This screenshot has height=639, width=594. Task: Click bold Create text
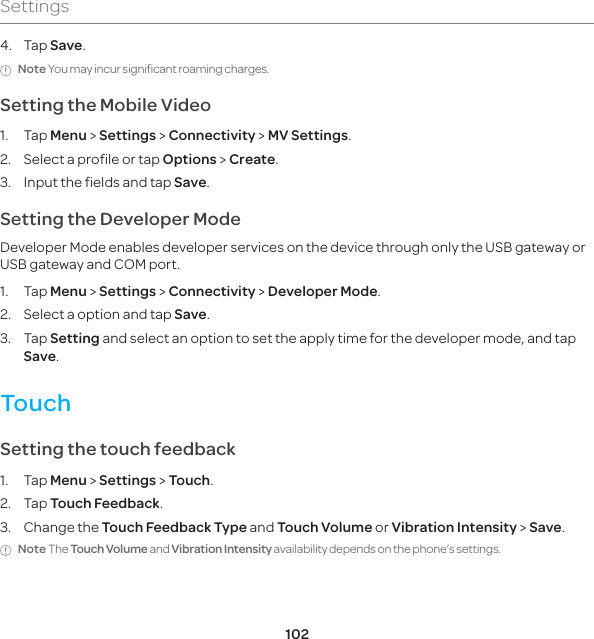[252, 159]
